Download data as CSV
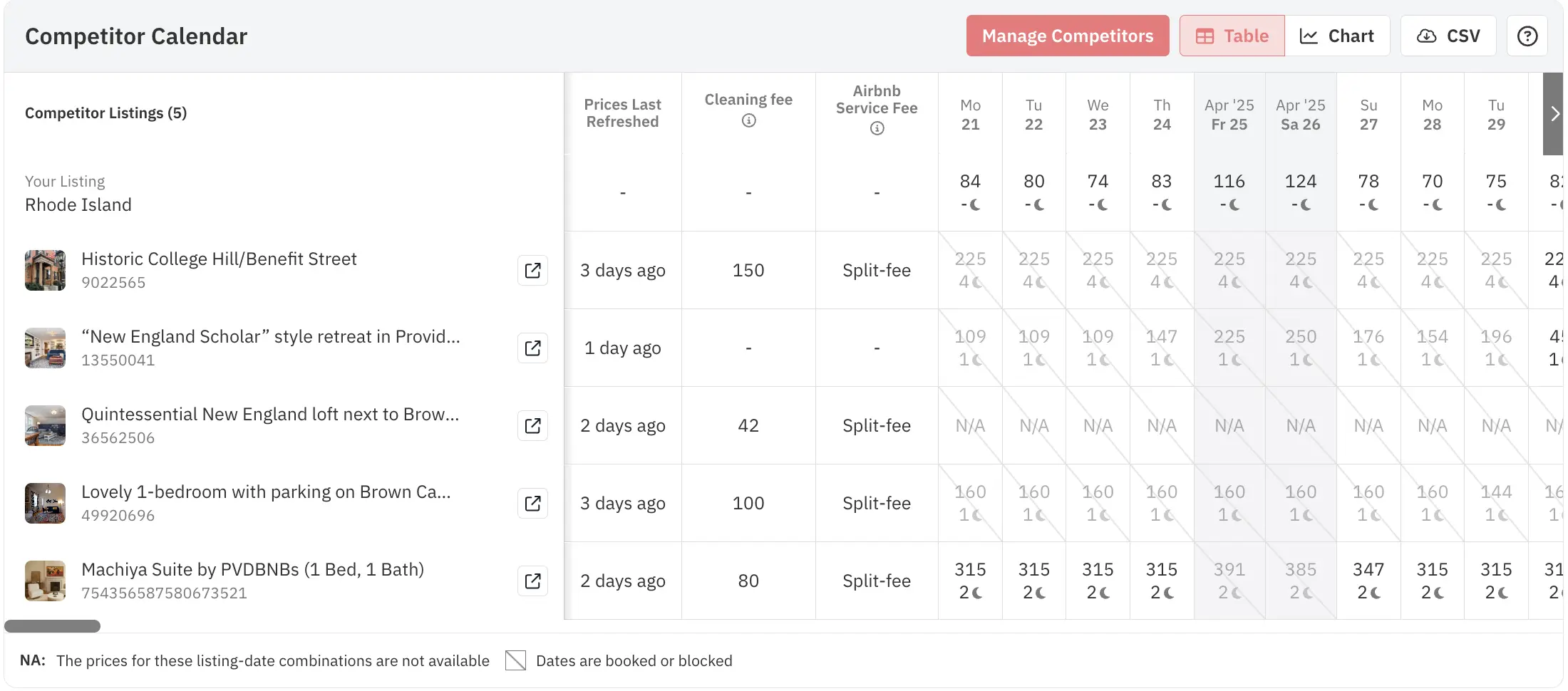1568x691 pixels. click(1448, 36)
